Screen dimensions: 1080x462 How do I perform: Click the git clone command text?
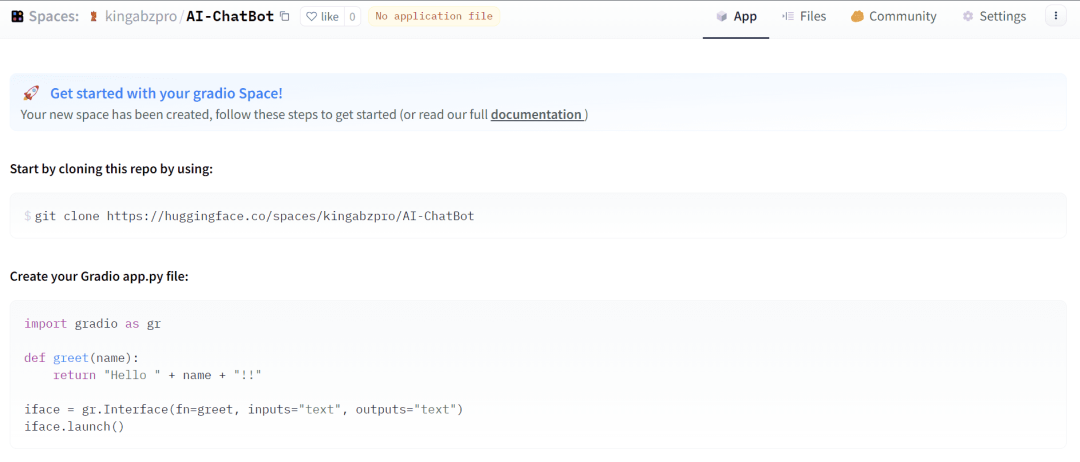pyautogui.click(x=254, y=216)
